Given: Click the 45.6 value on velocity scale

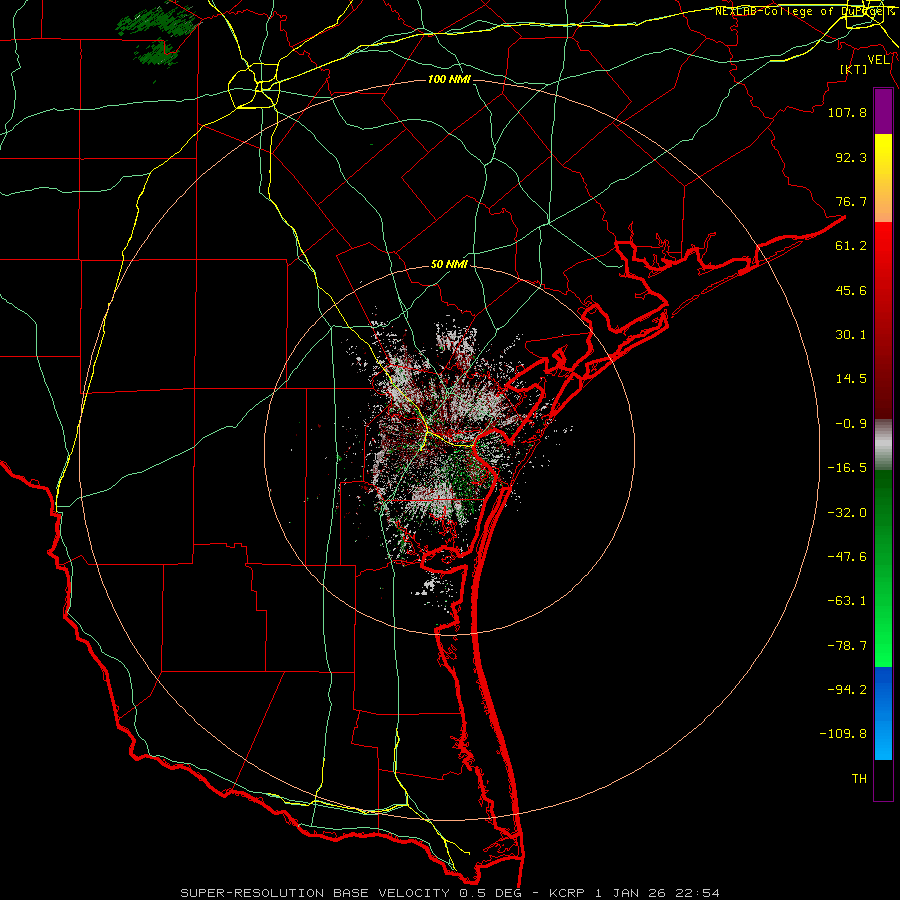Looking at the screenshot, I should (x=851, y=290).
